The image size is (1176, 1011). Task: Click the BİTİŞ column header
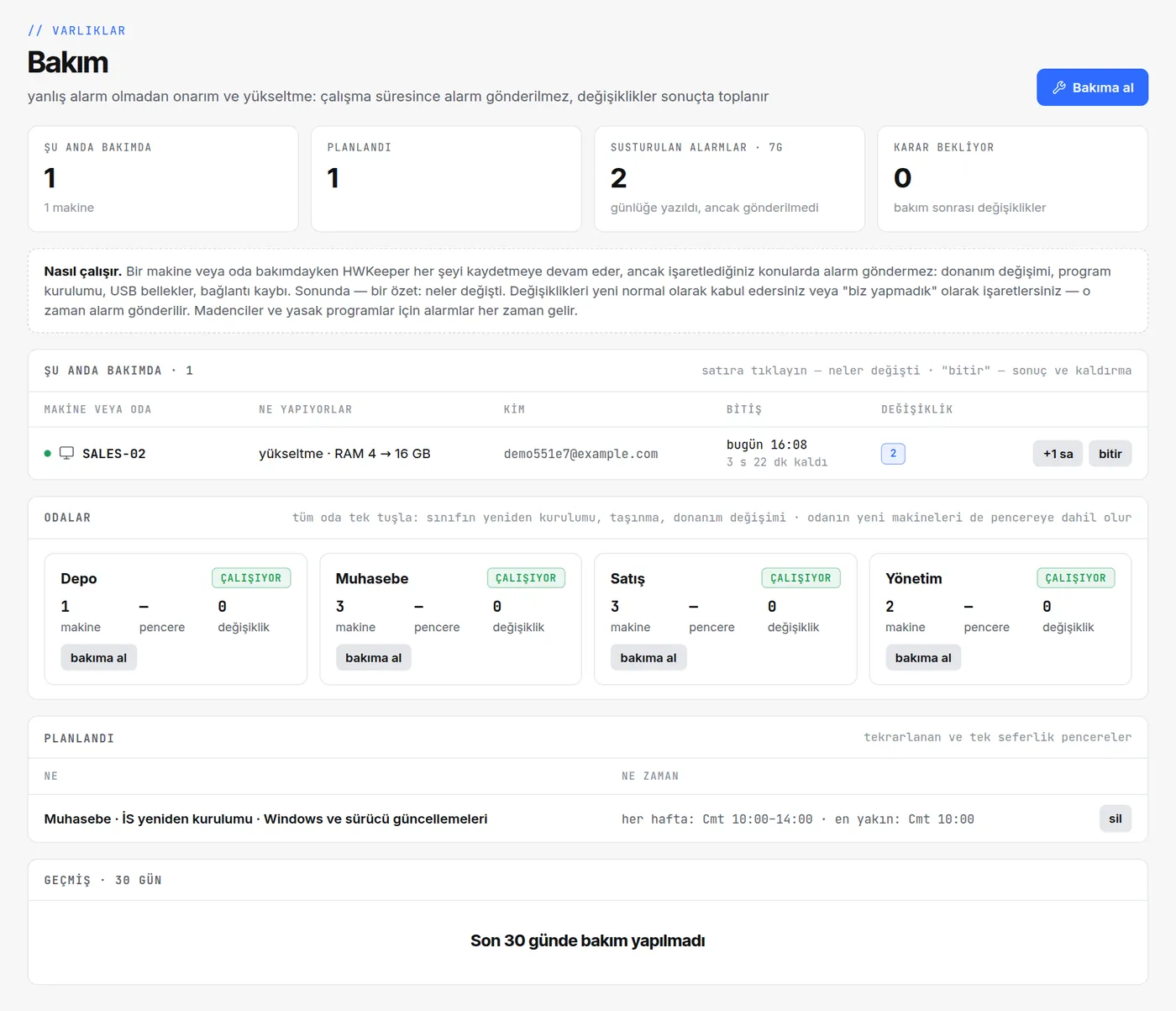(x=744, y=409)
